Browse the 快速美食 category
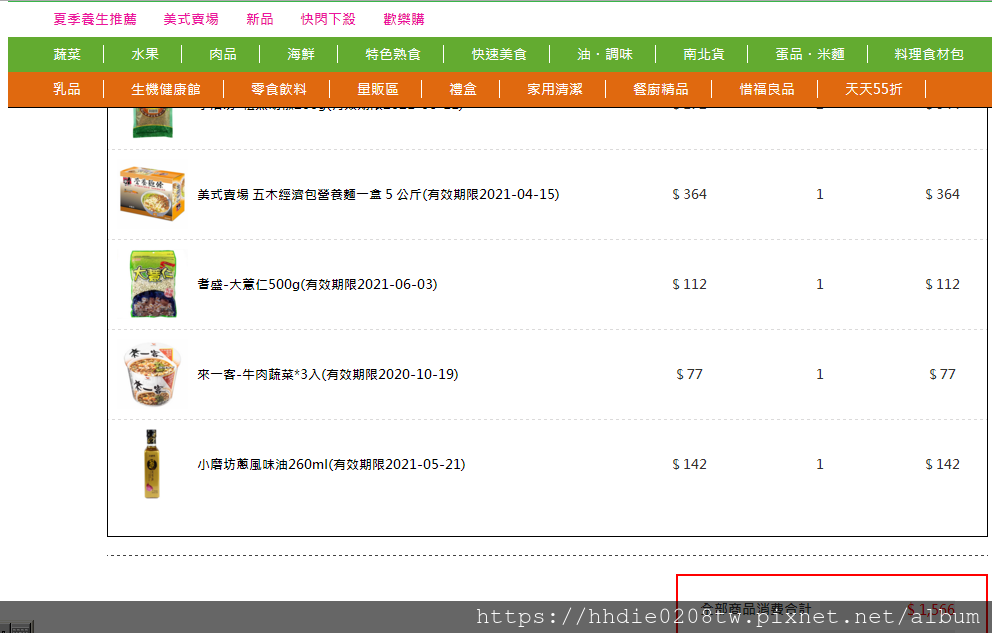Viewport: 992px width, 633px height. [499, 54]
